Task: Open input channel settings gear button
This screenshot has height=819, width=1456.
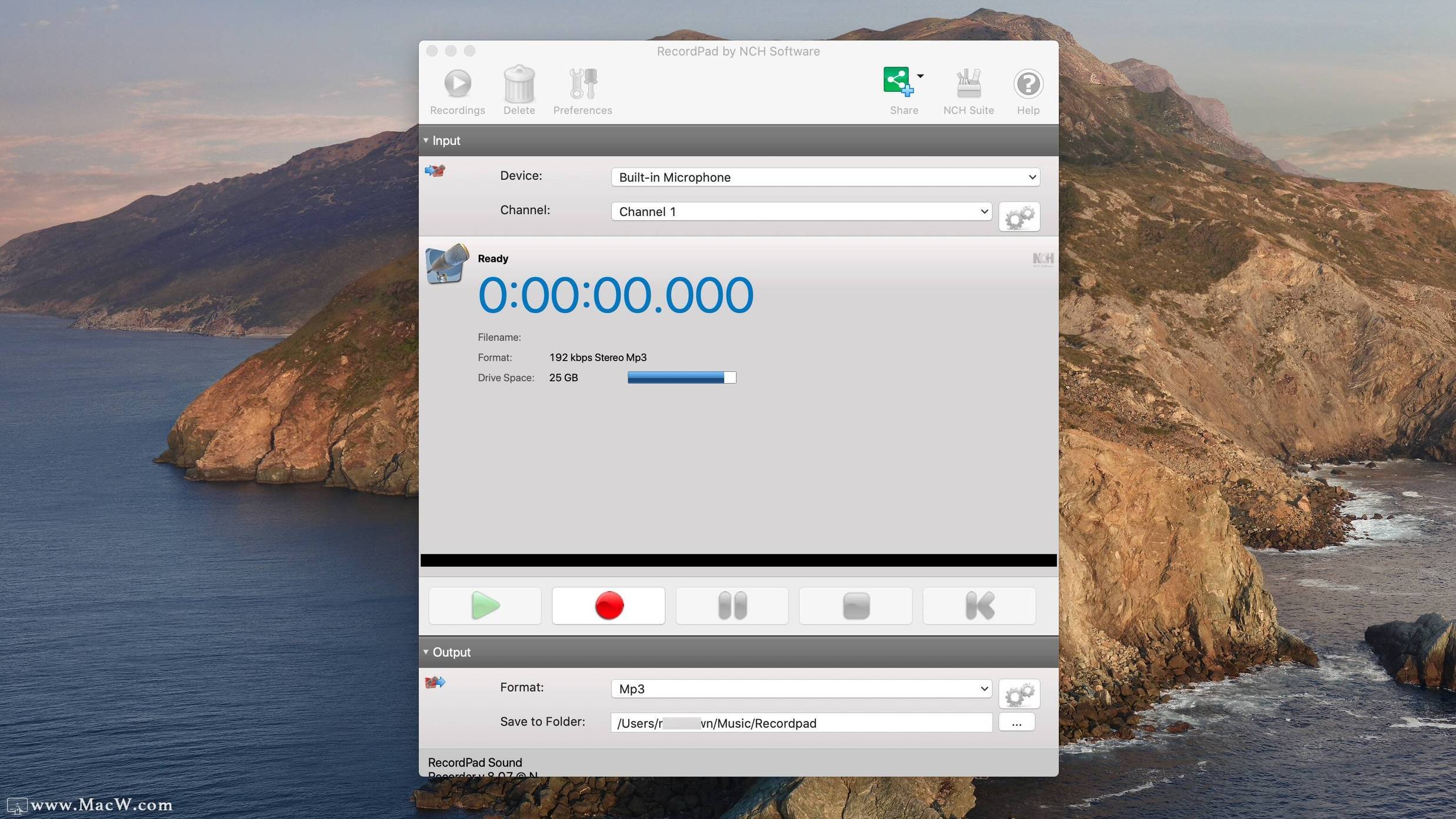Action: click(x=1019, y=217)
